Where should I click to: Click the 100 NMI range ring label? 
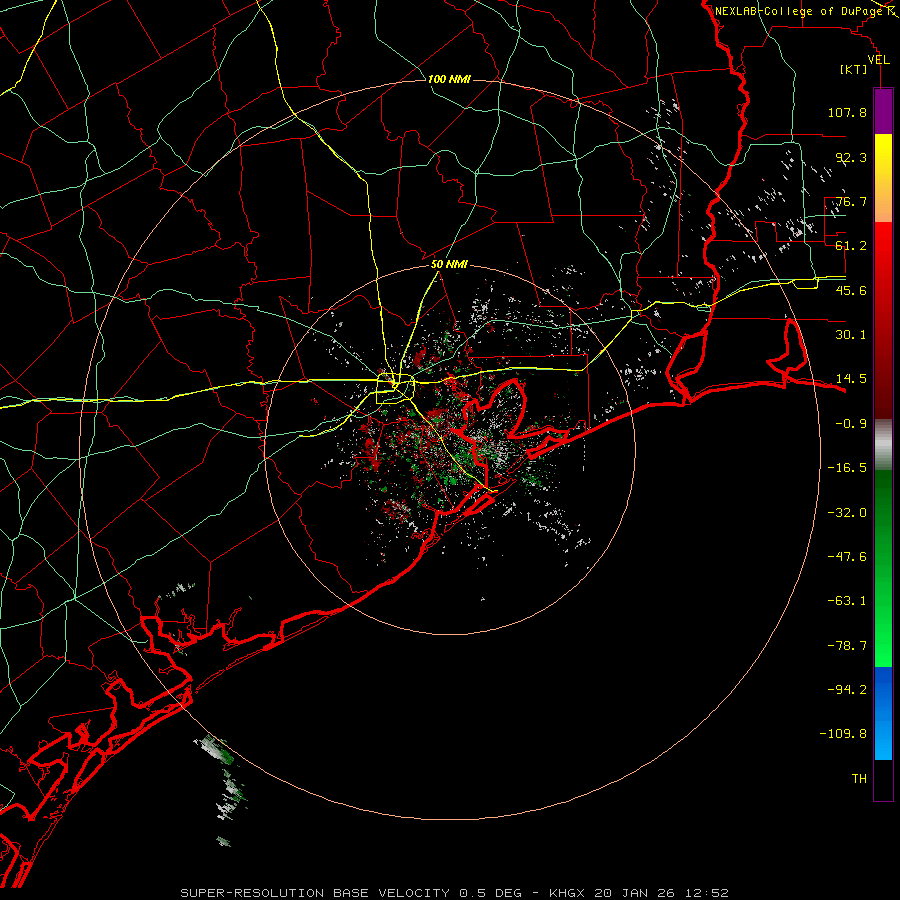click(x=449, y=79)
